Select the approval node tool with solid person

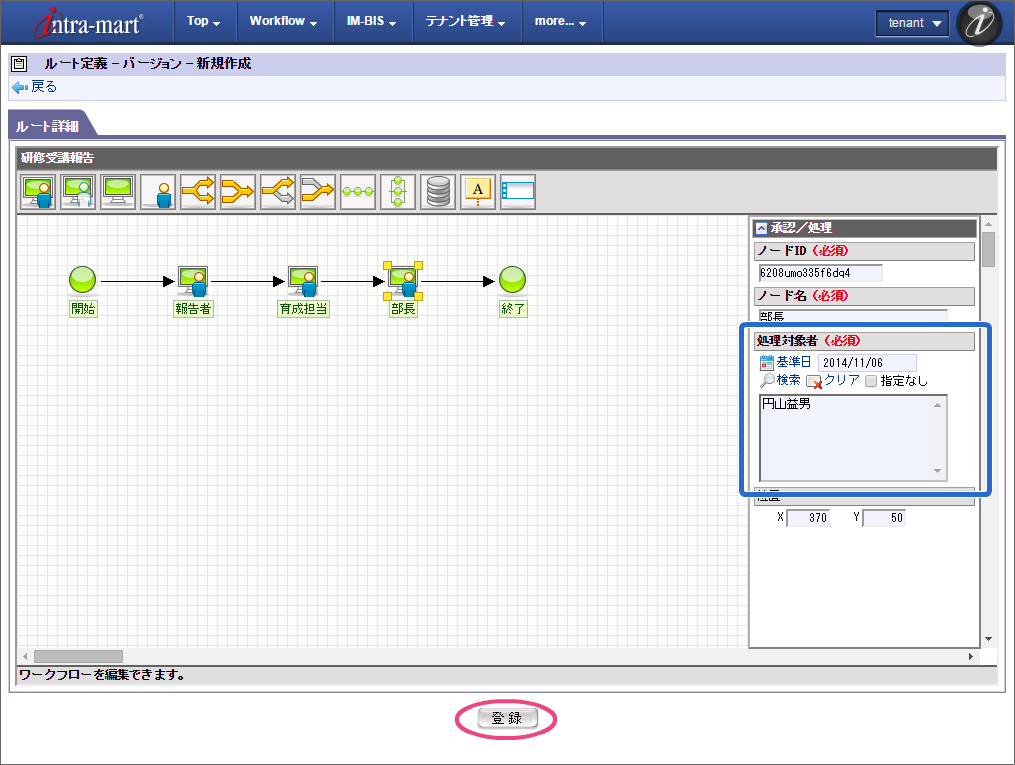38,192
